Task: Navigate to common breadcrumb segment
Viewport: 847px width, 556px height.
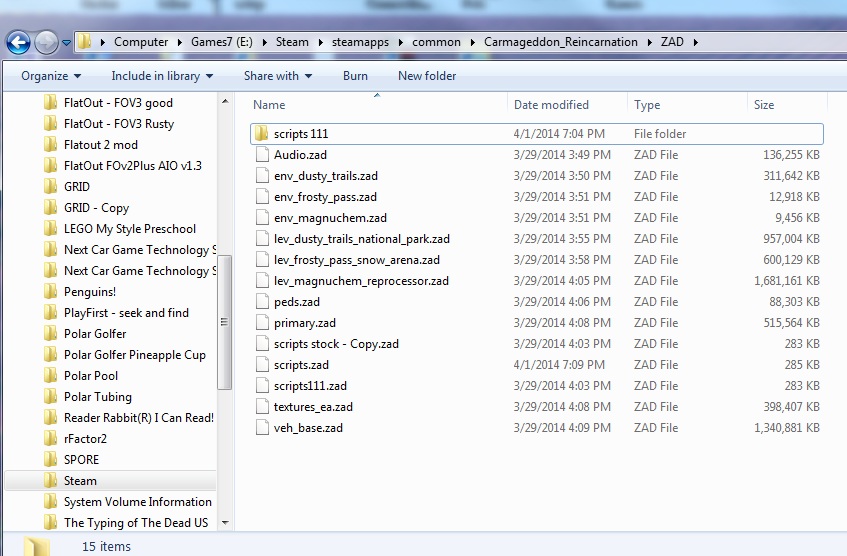Action: (x=436, y=42)
